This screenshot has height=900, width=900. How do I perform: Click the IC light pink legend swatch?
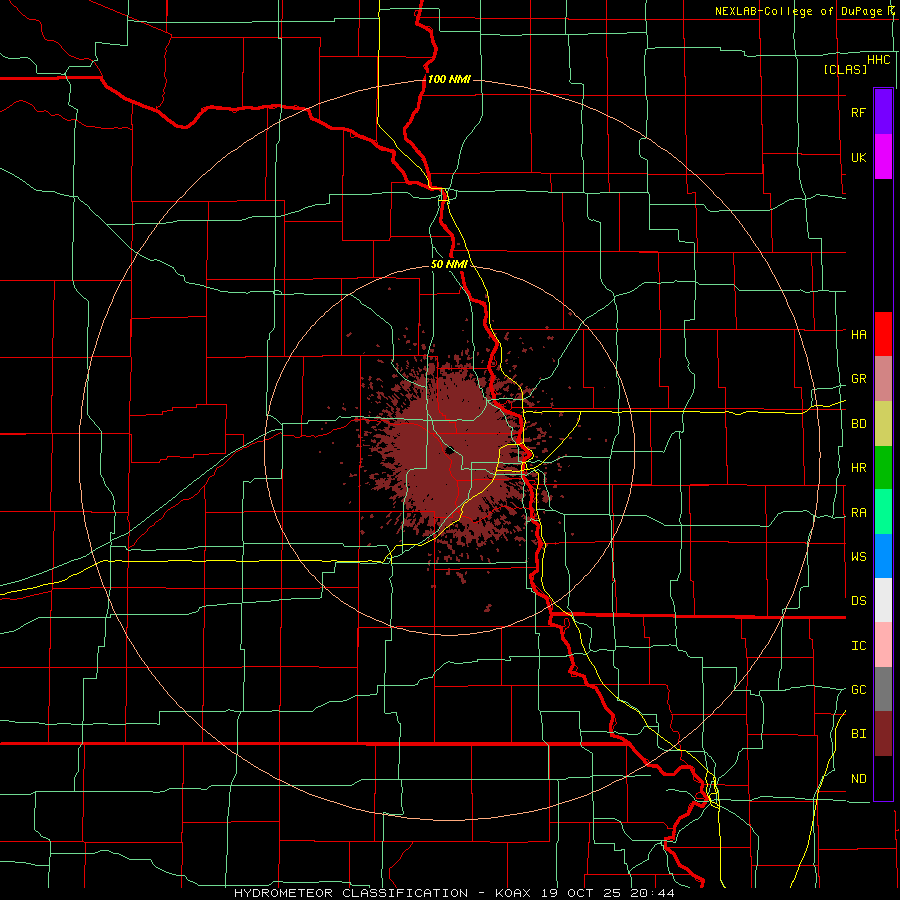click(x=883, y=645)
